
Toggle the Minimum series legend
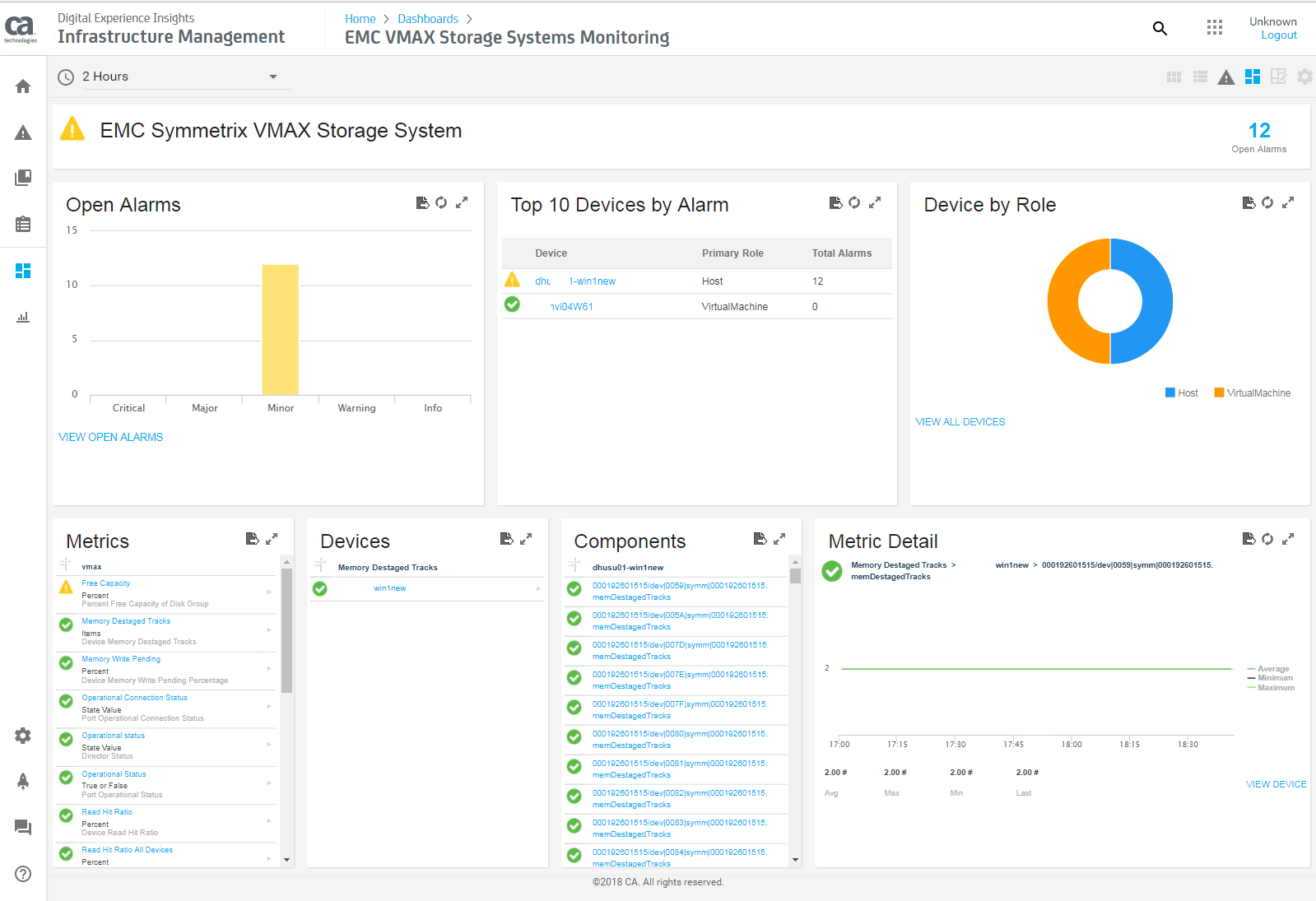[1271, 678]
